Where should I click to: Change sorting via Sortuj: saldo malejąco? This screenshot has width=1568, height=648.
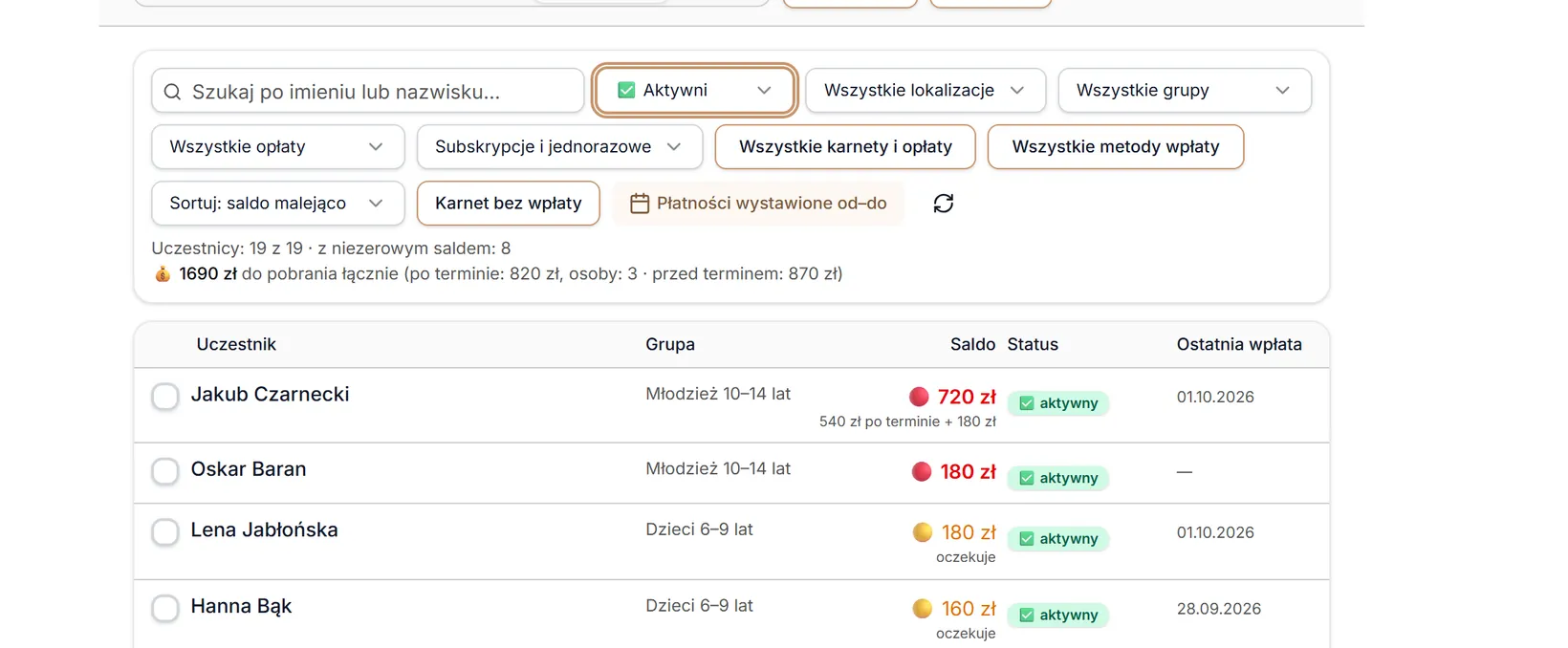click(278, 203)
